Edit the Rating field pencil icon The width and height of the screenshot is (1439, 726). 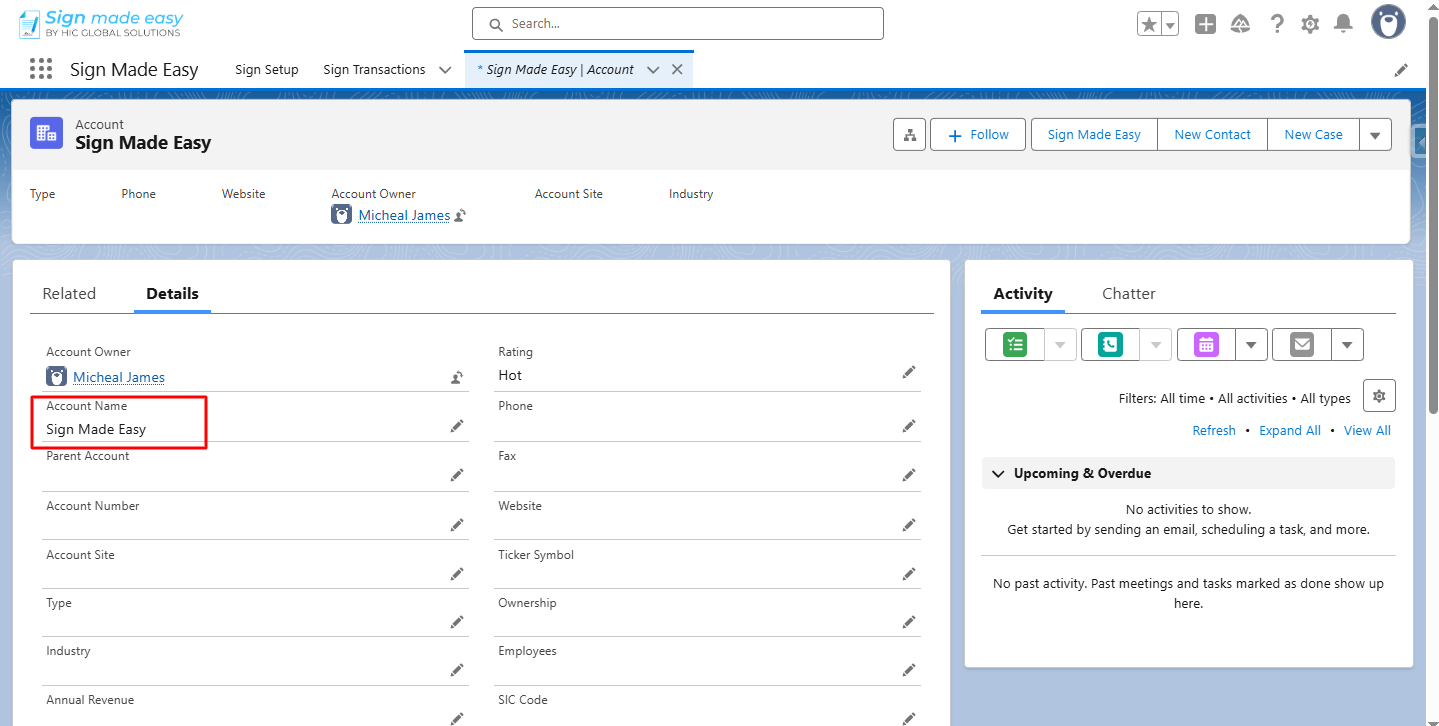908,372
